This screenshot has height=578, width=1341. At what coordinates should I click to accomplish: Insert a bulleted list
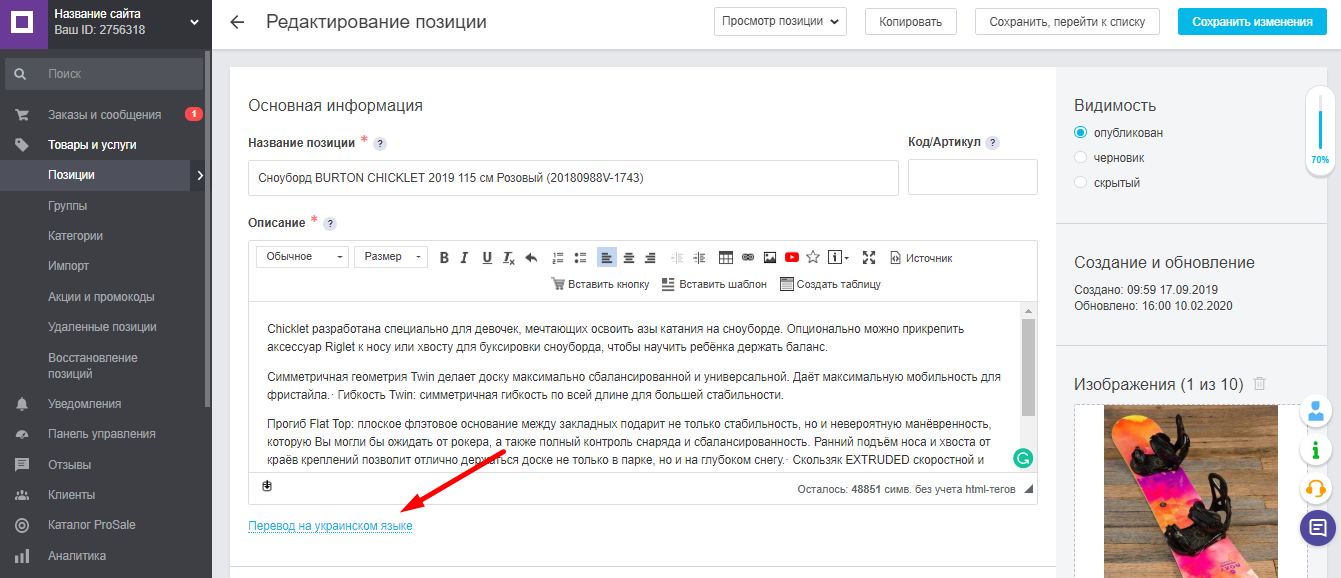580,257
